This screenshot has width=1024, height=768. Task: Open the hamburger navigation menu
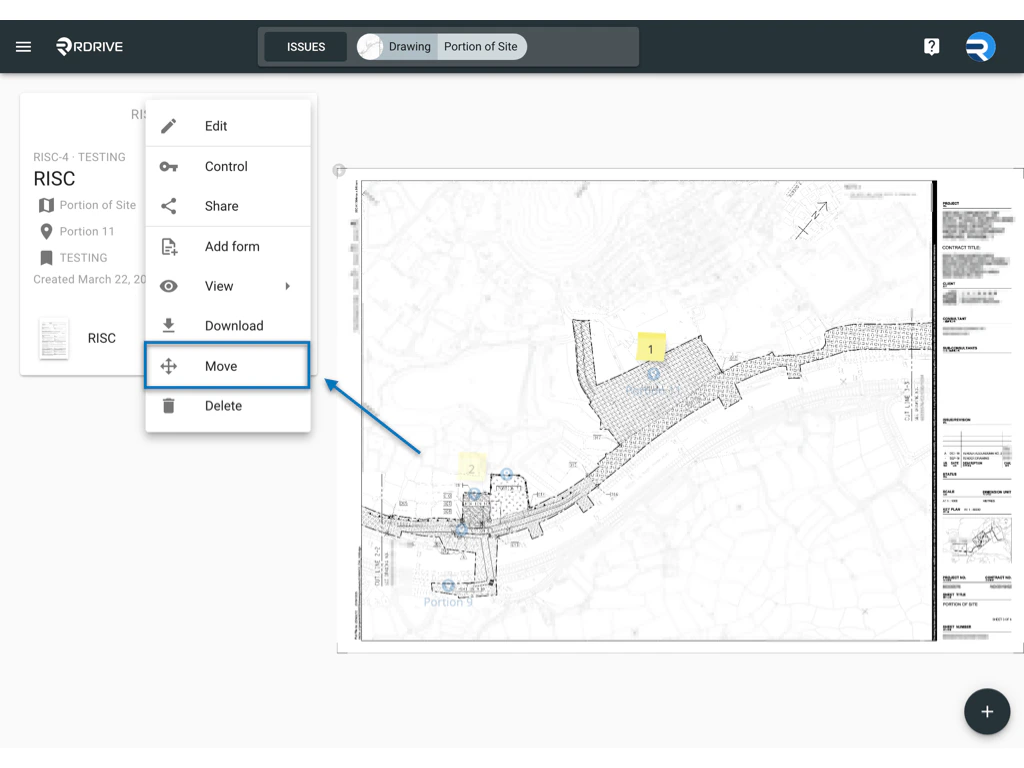click(24, 45)
